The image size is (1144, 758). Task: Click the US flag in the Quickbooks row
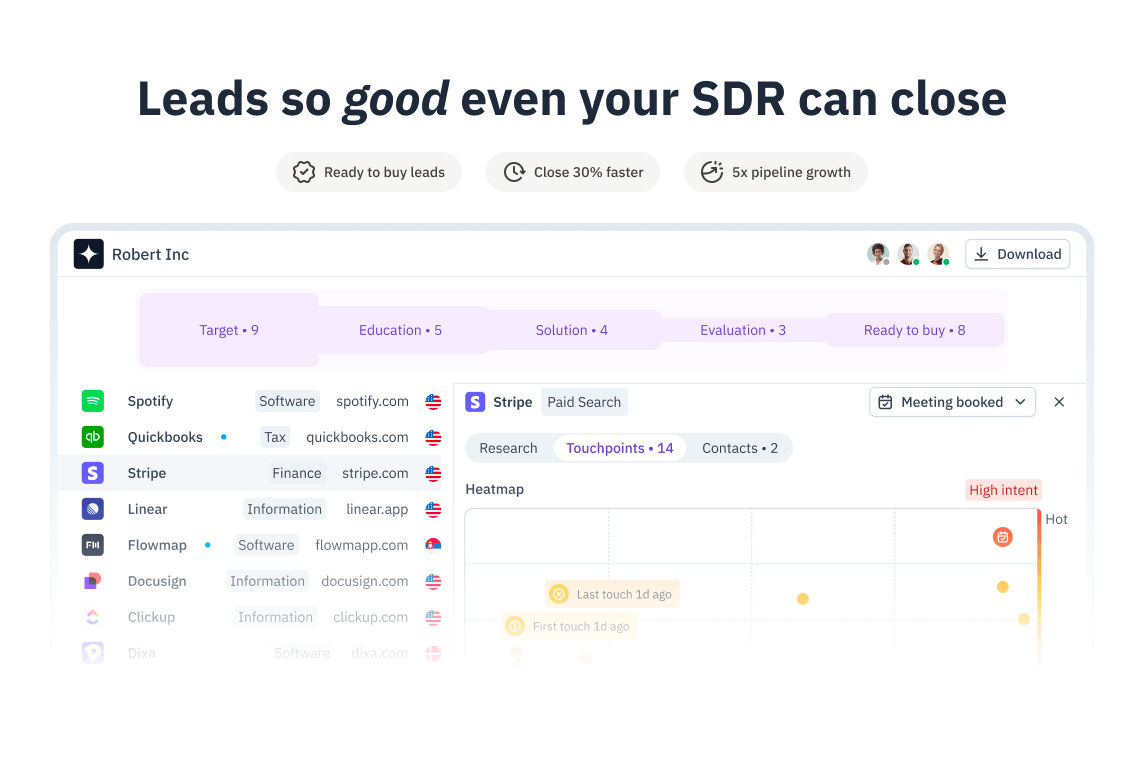pyautogui.click(x=433, y=437)
